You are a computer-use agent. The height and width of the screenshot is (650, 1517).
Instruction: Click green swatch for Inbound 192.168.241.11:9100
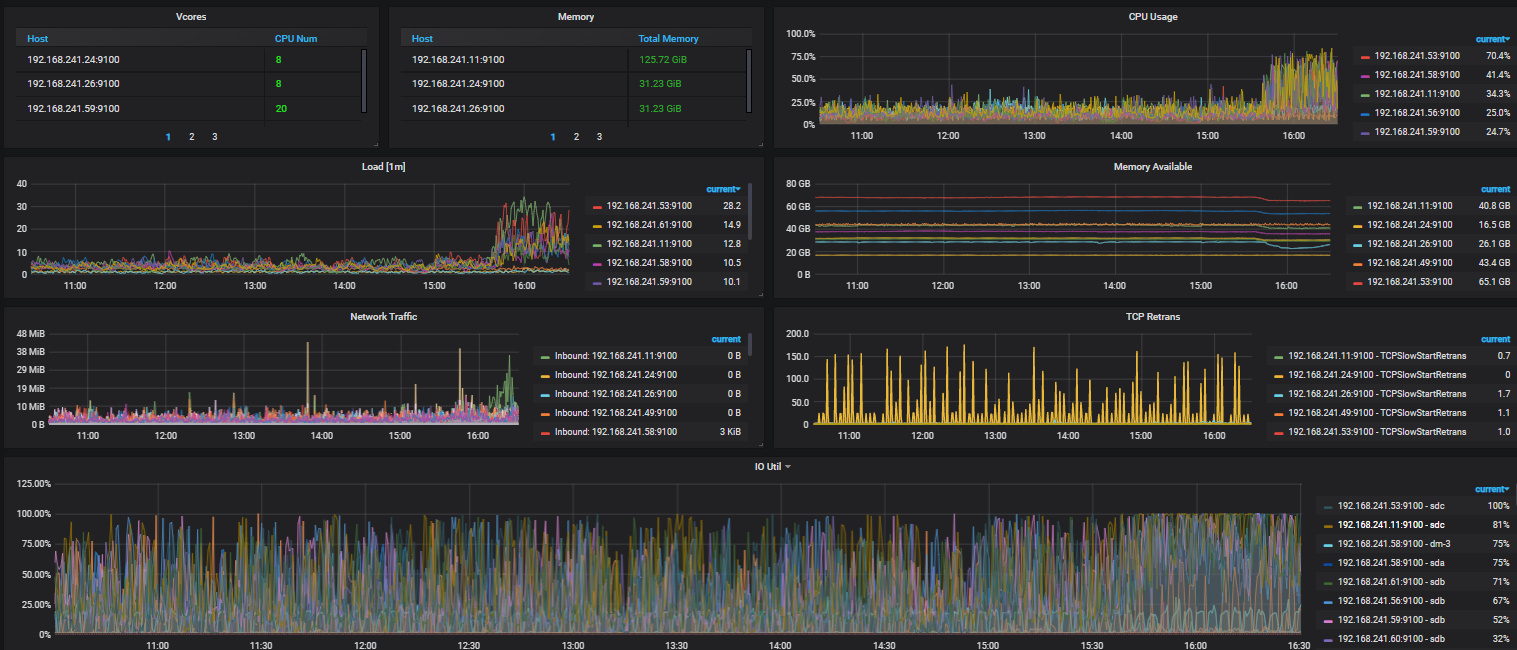(545, 357)
